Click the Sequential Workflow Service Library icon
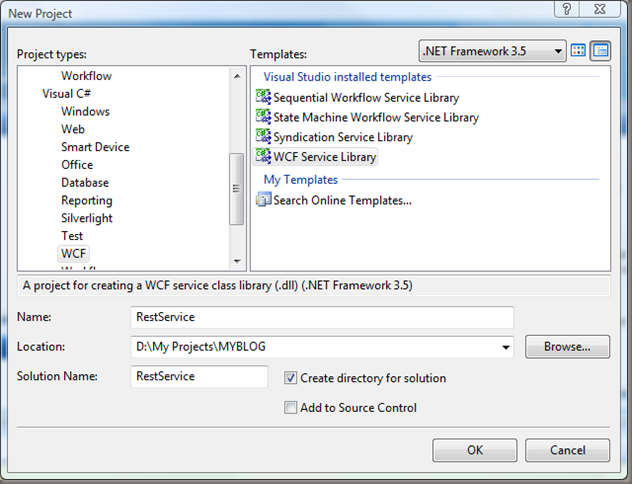This screenshot has height=484, width=632. 264,97
